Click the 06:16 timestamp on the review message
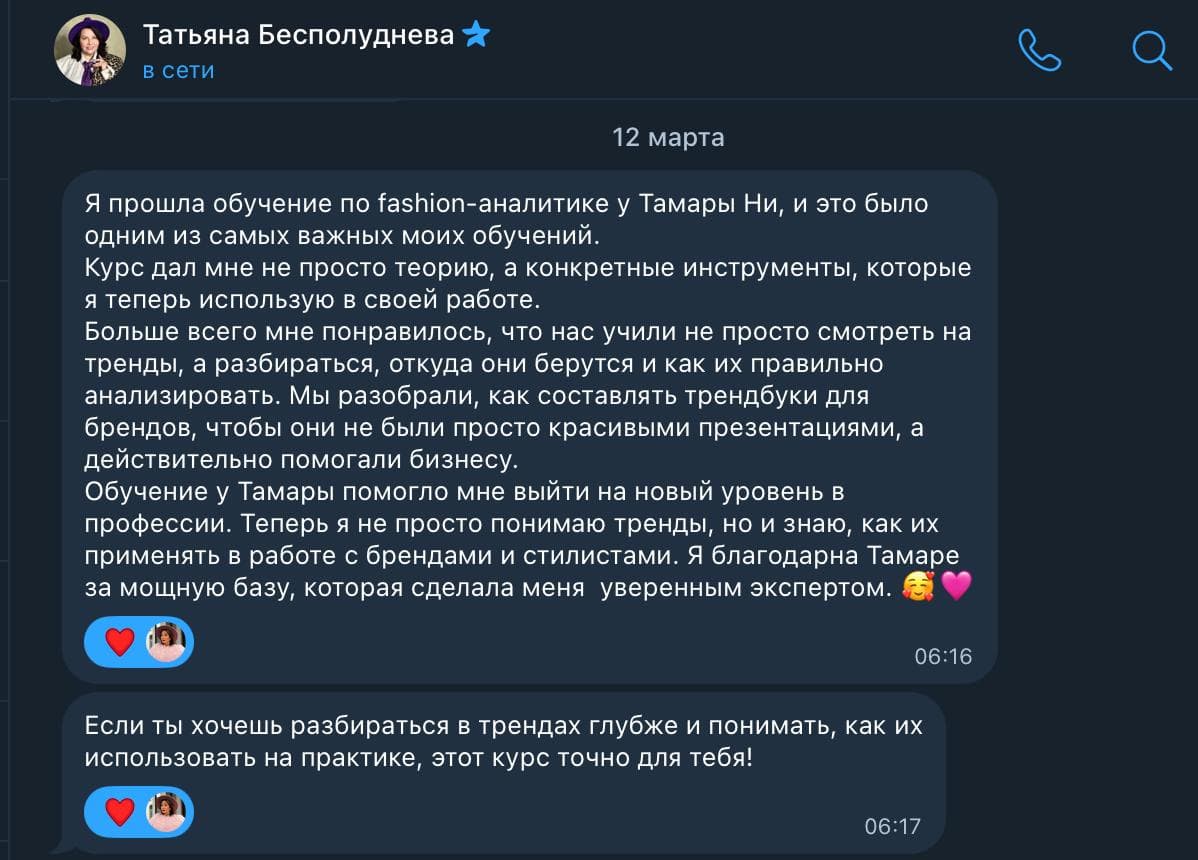The width and height of the screenshot is (1198, 860). tap(946, 657)
